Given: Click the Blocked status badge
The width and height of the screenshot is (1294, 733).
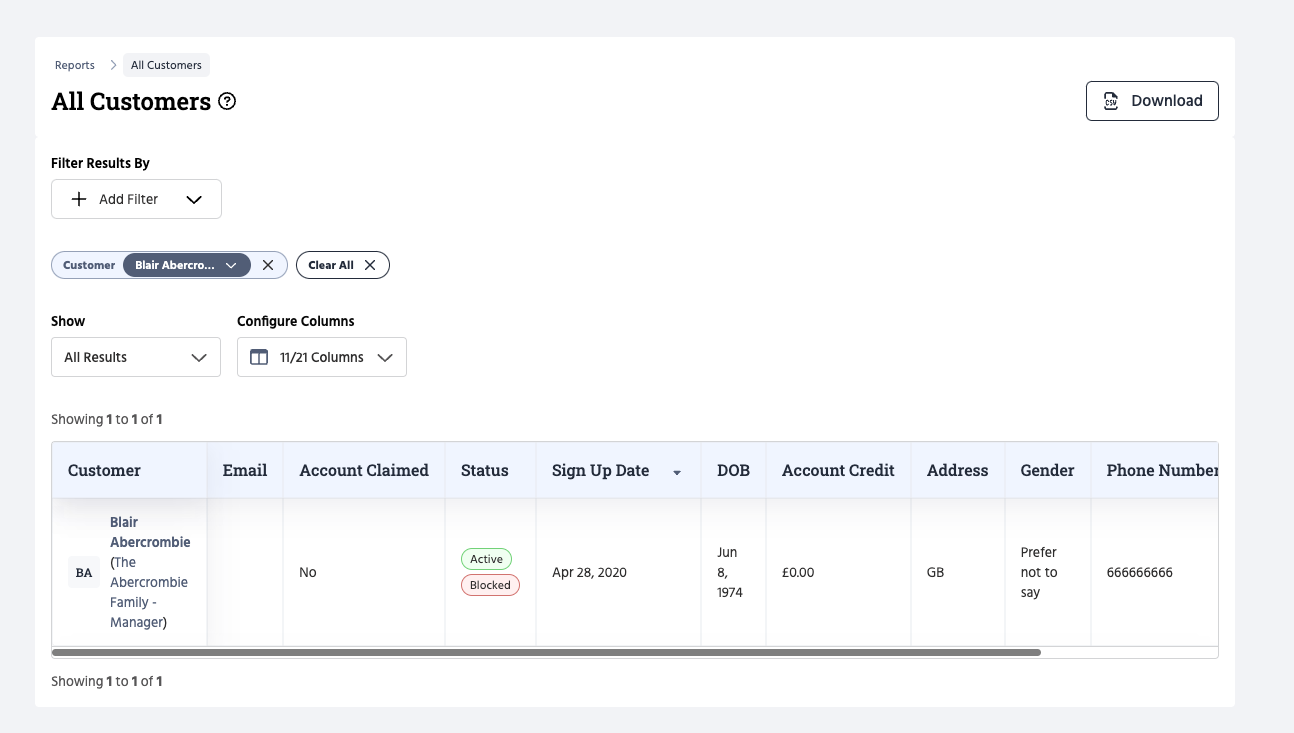Looking at the screenshot, I should pos(490,585).
